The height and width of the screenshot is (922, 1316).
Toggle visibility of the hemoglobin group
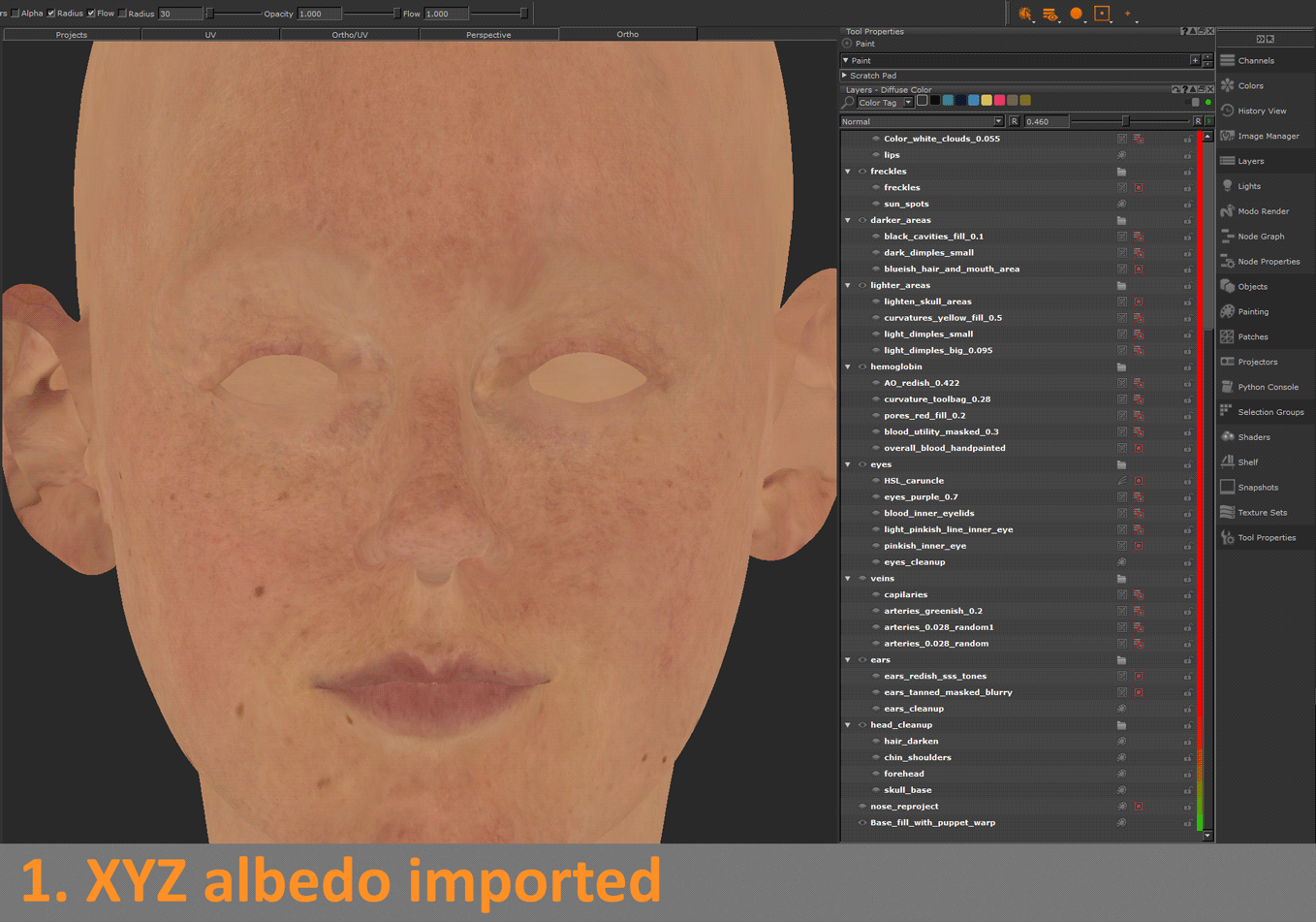tap(862, 367)
